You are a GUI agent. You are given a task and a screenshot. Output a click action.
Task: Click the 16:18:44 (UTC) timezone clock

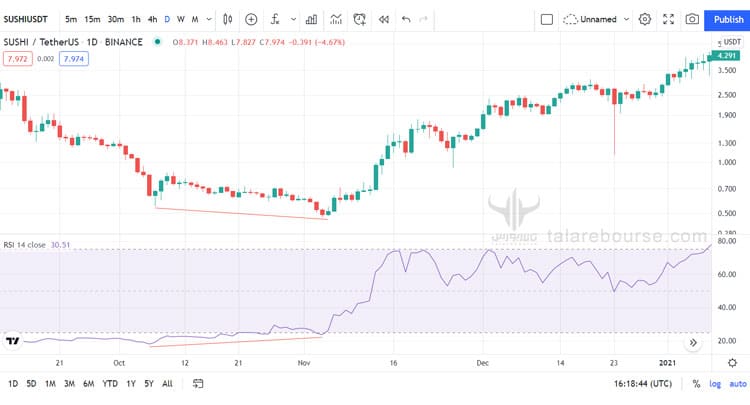point(643,383)
